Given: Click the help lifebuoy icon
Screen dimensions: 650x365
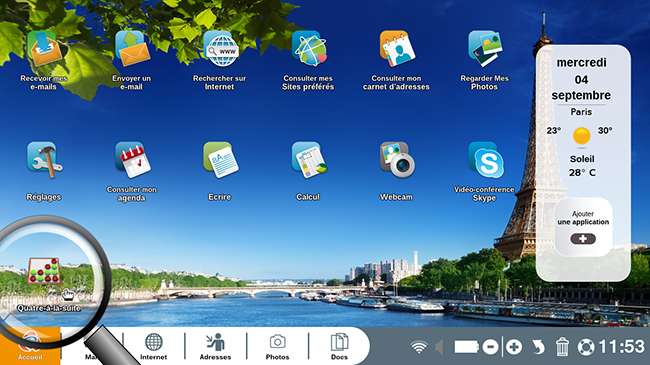Looking at the screenshot, I should pos(586,347).
